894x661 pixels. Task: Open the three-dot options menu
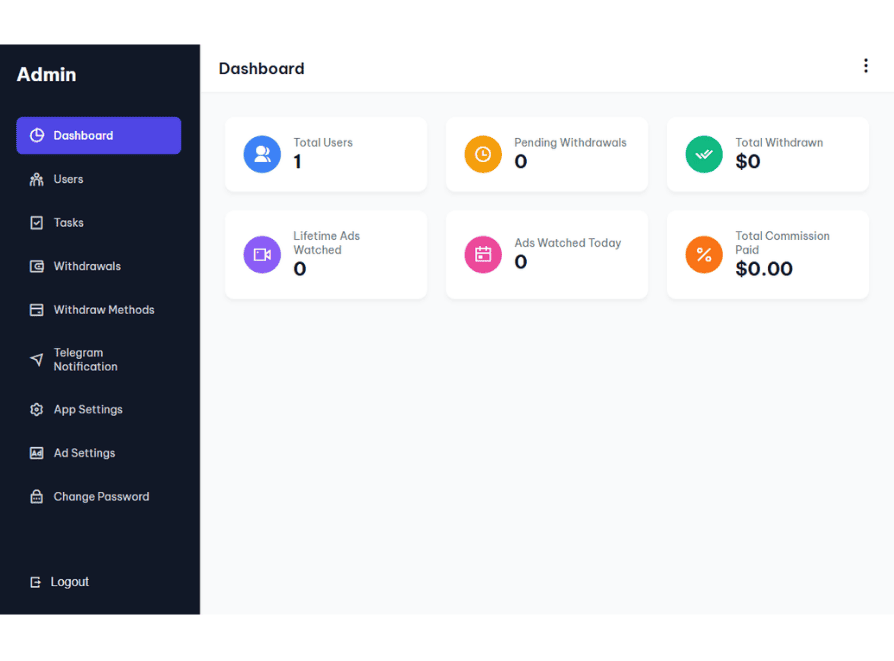(x=865, y=66)
